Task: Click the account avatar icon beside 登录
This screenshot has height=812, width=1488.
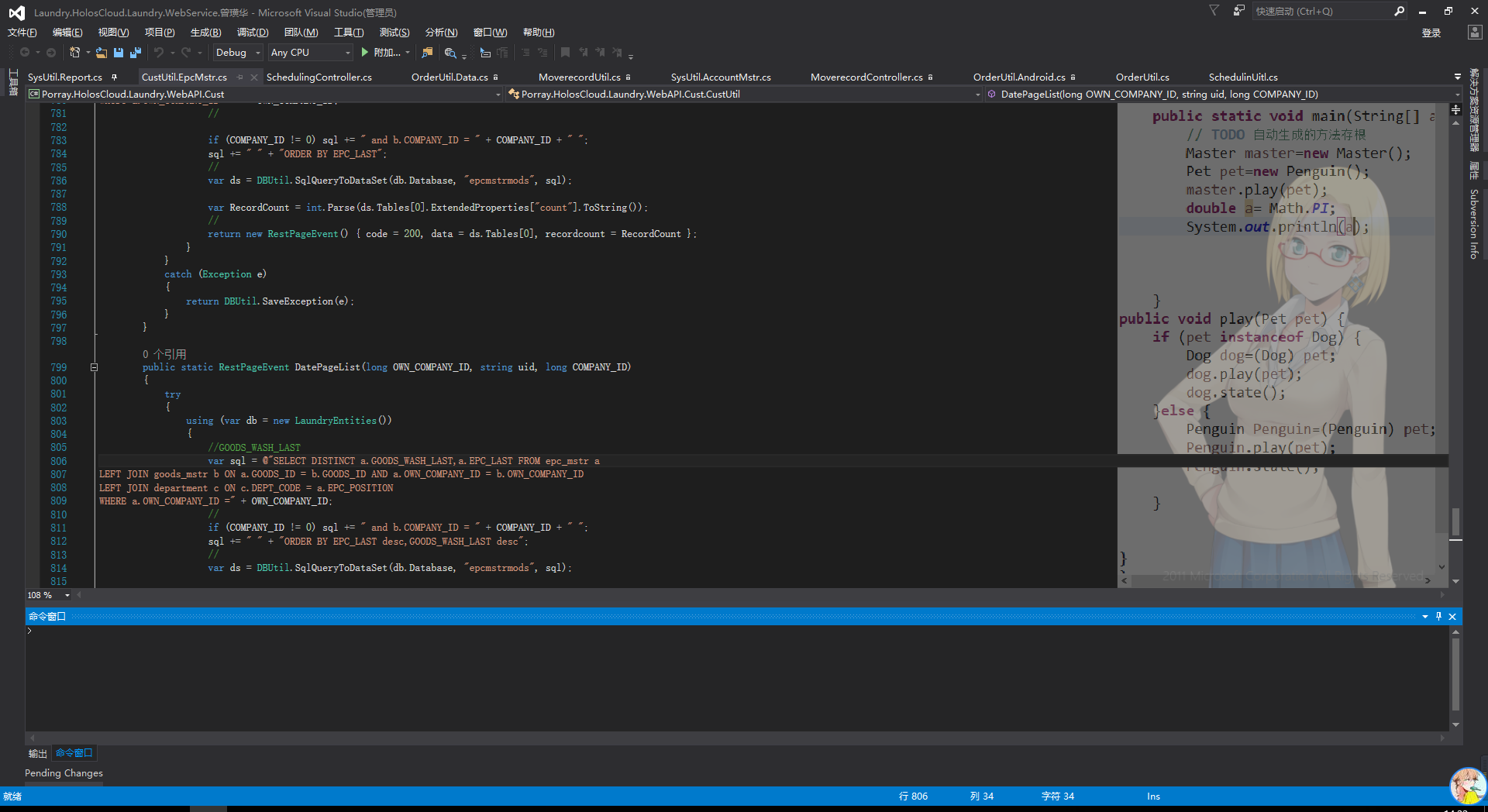Action: click(1474, 33)
